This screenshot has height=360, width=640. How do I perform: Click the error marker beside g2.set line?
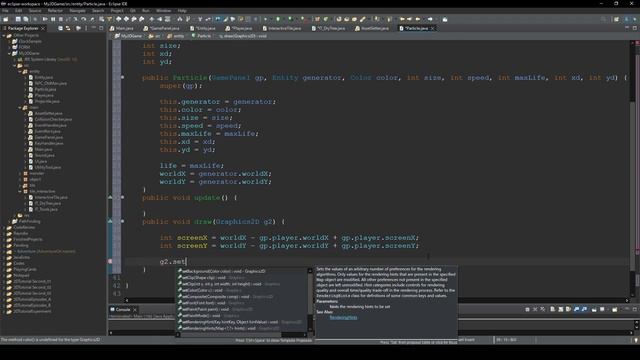coord(110,261)
